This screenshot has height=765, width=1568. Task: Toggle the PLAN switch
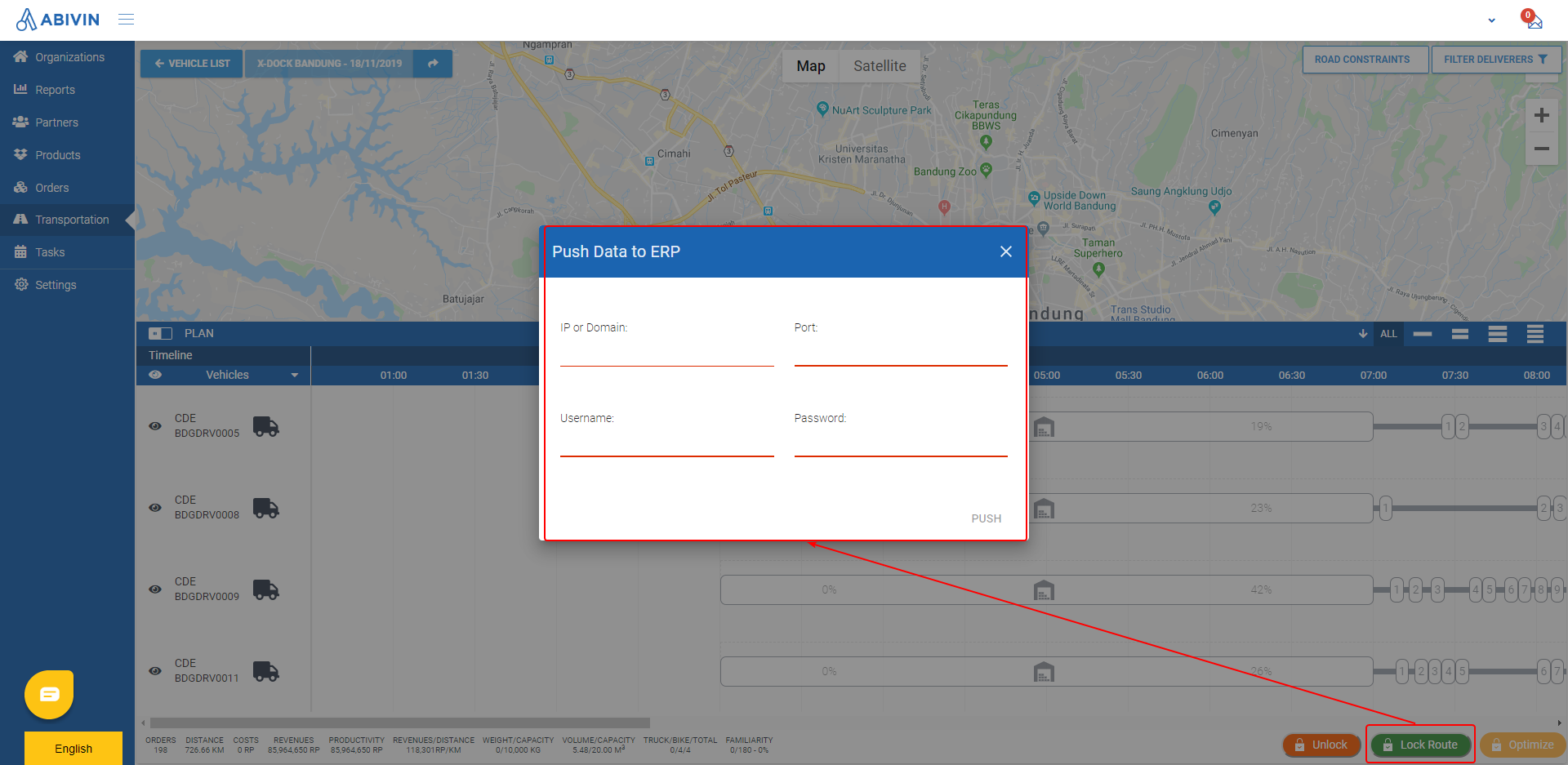point(160,333)
